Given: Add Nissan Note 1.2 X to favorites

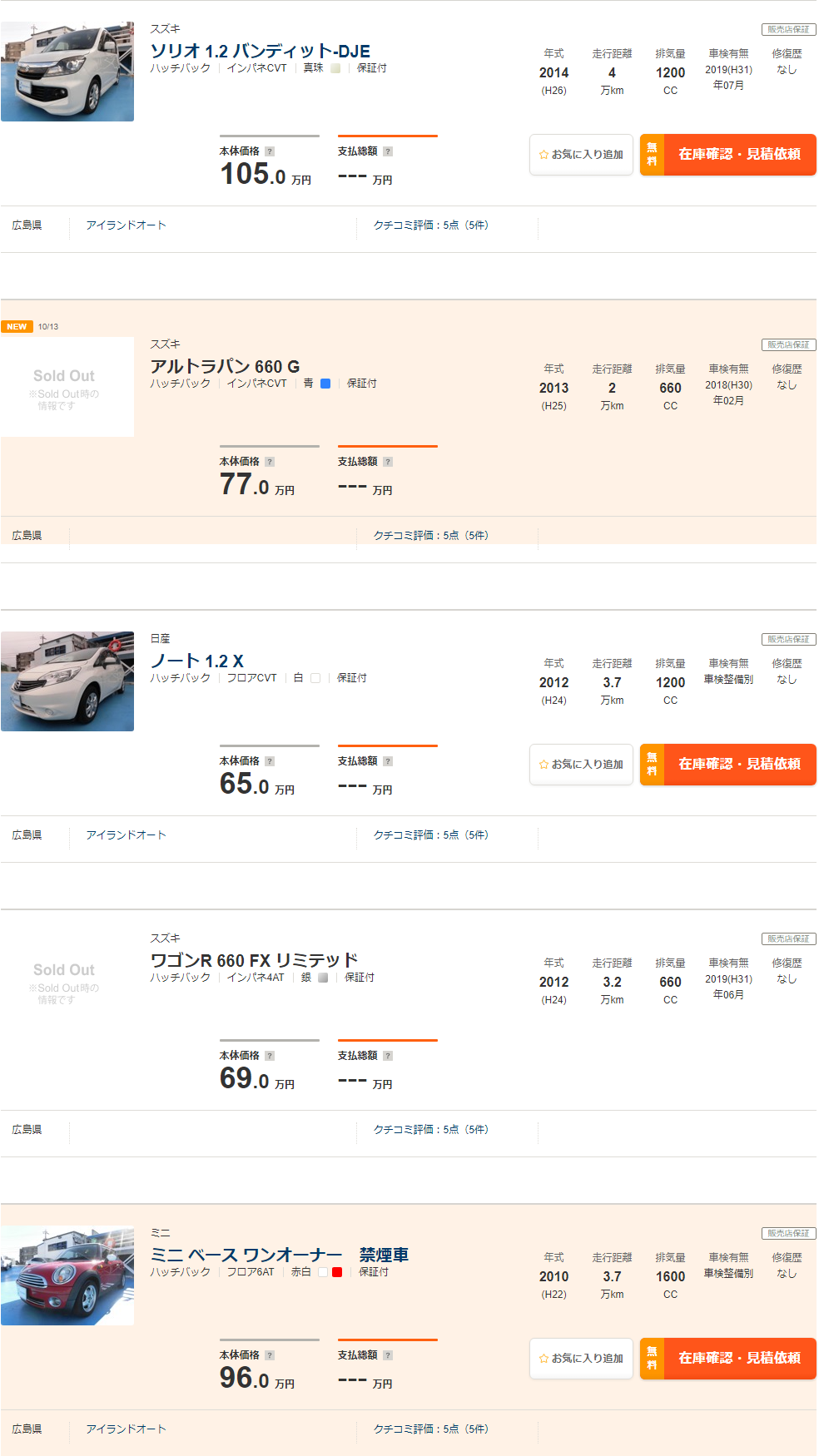Looking at the screenshot, I should [x=581, y=765].
